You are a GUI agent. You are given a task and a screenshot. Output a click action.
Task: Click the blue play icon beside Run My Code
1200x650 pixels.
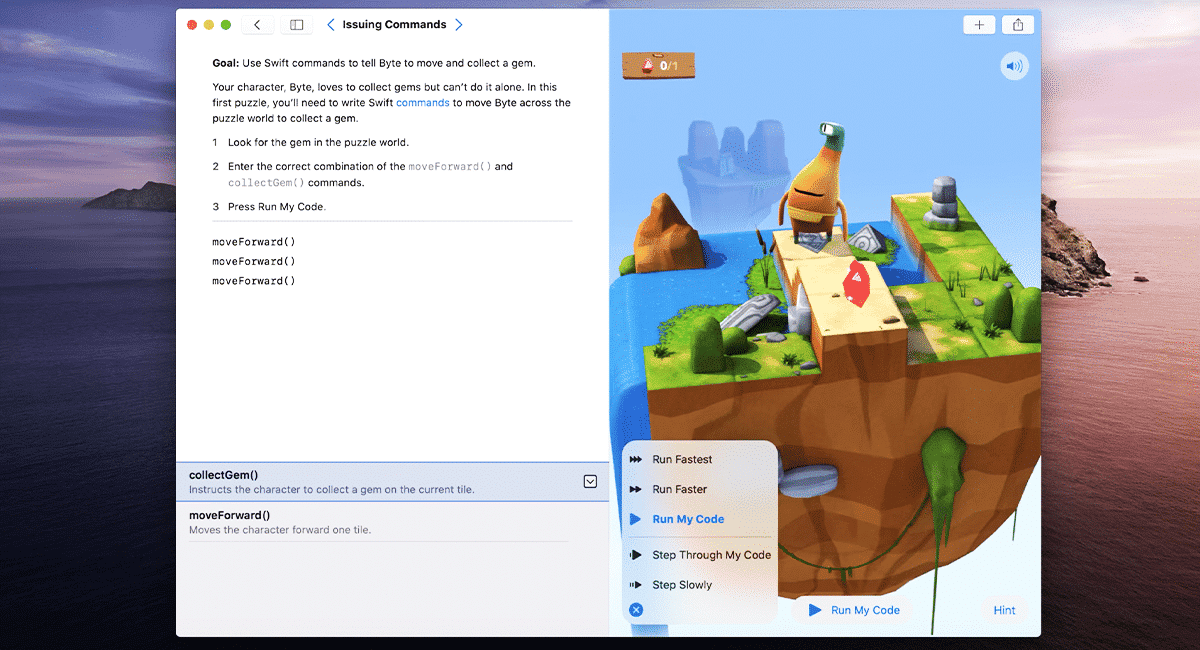point(816,610)
